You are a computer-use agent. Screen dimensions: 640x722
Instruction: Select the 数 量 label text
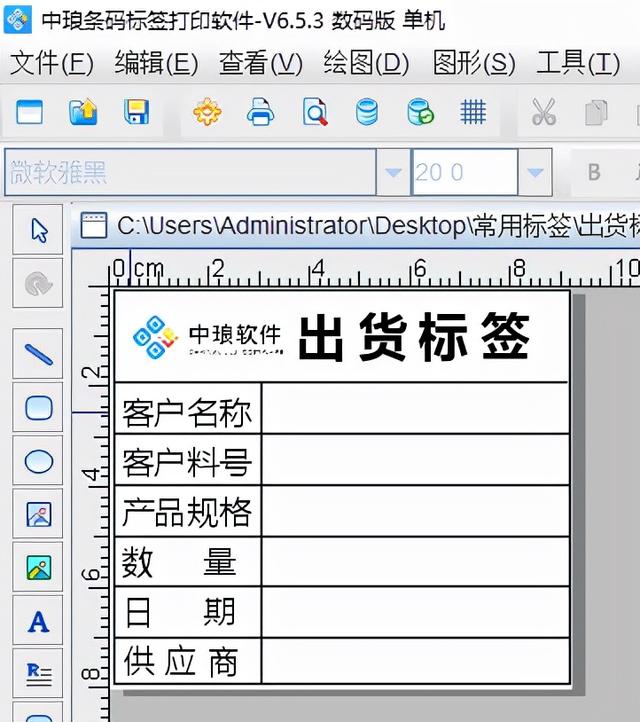[x=179, y=562]
